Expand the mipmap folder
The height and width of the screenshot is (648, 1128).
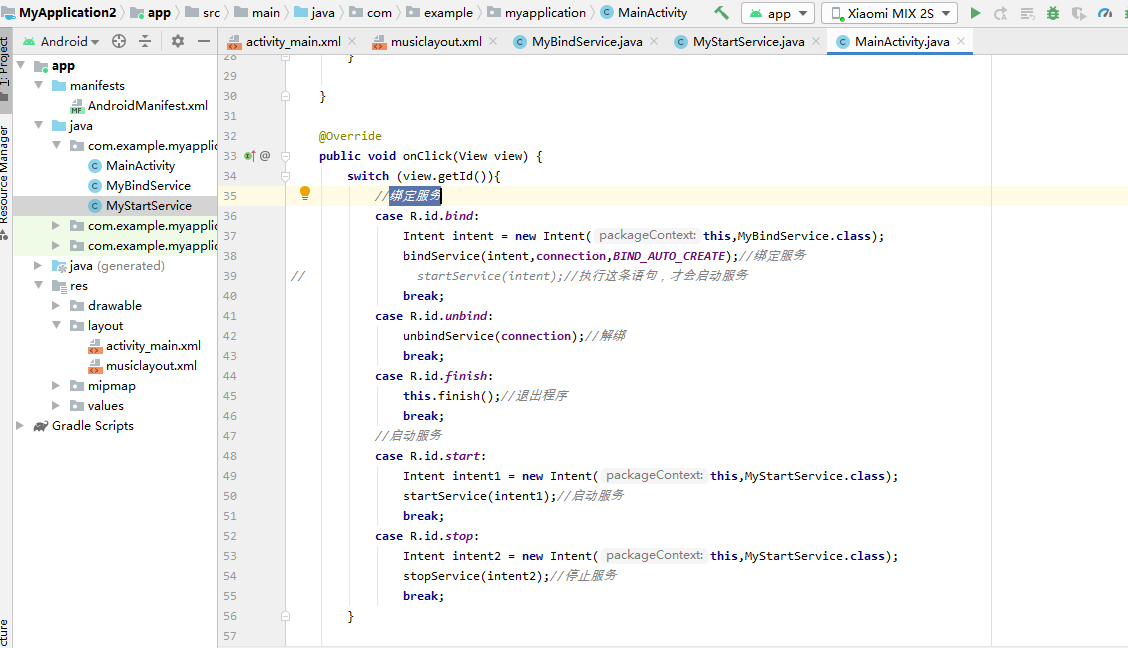(56, 385)
